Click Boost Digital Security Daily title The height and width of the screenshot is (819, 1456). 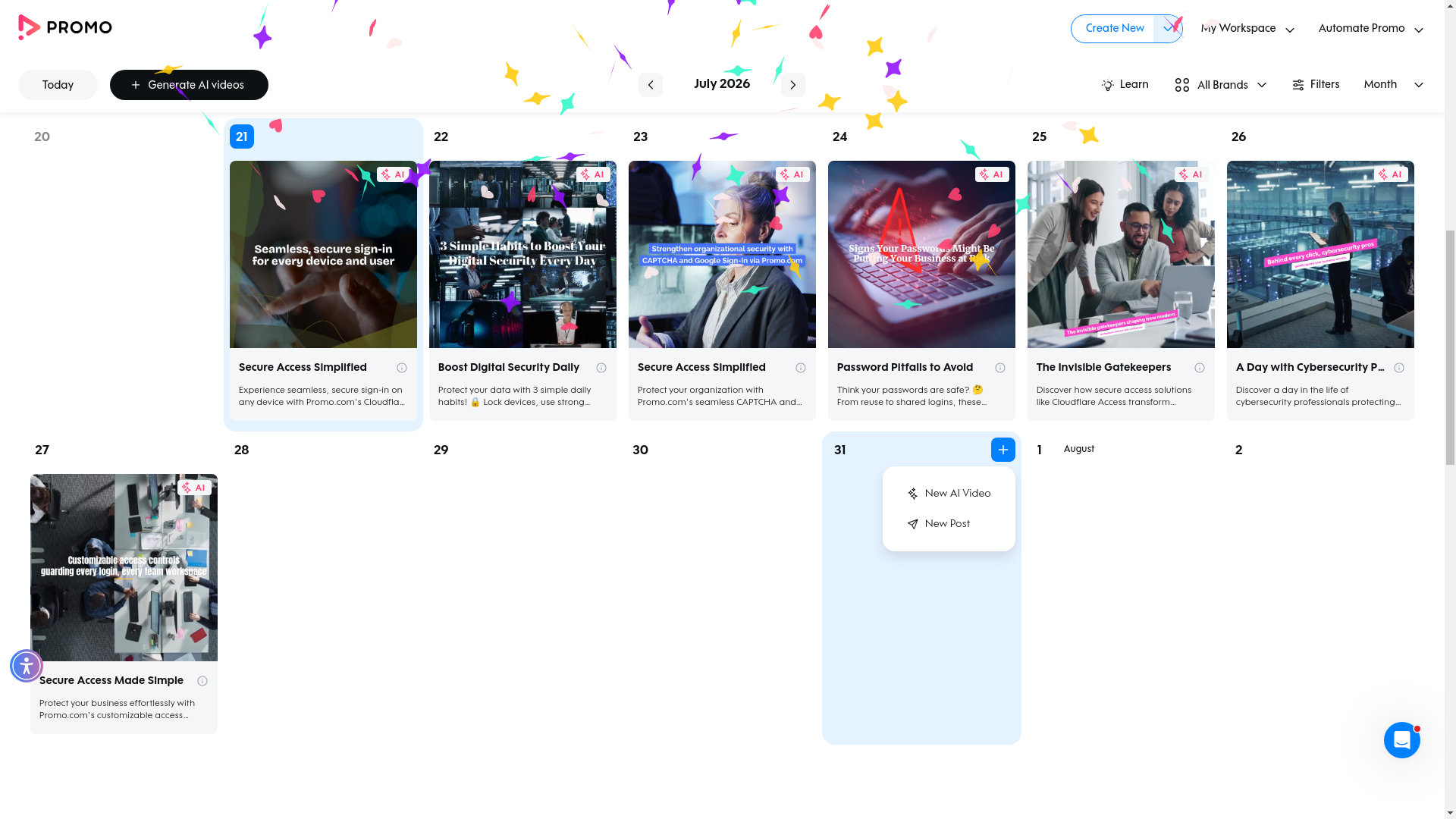[508, 368]
